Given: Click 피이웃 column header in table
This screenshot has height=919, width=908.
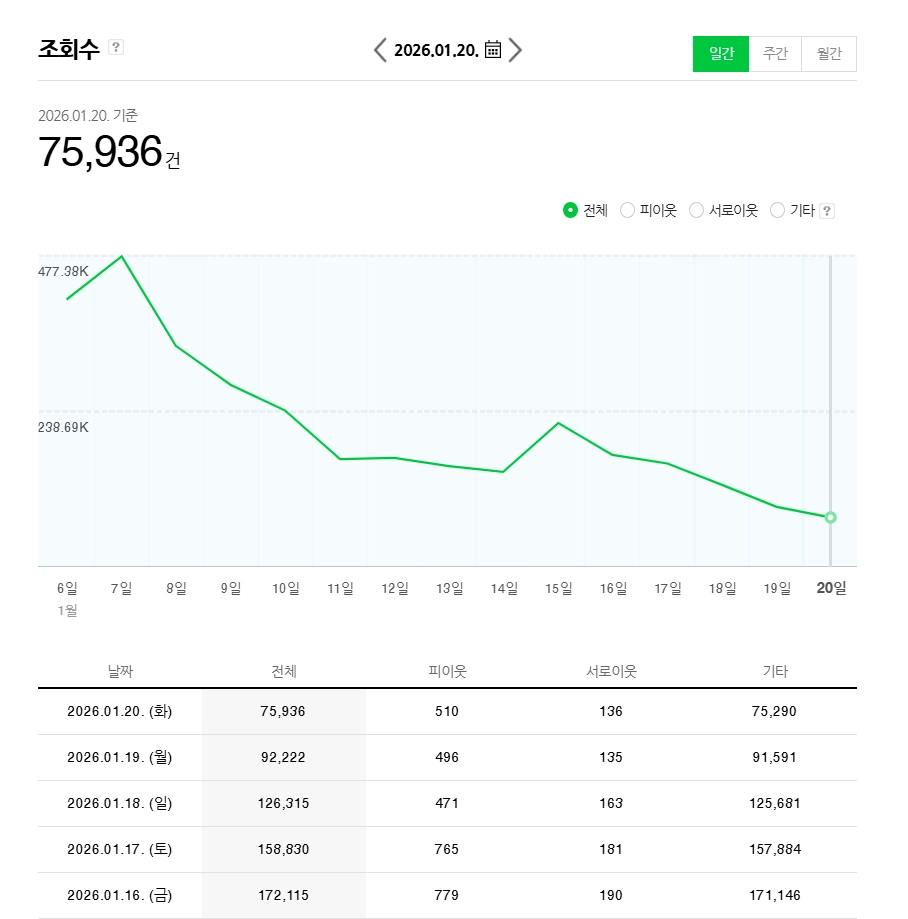Looking at the screenshot, I should 447,671.
